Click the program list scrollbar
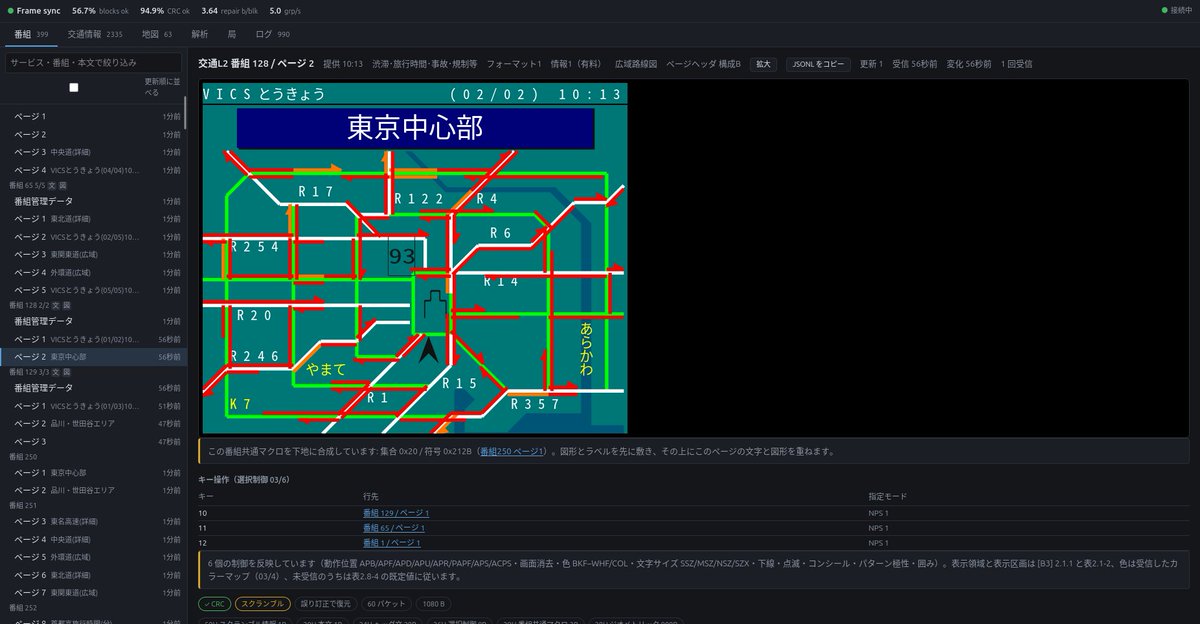Viewport: 1200px width, 624px height. (185, 113)
